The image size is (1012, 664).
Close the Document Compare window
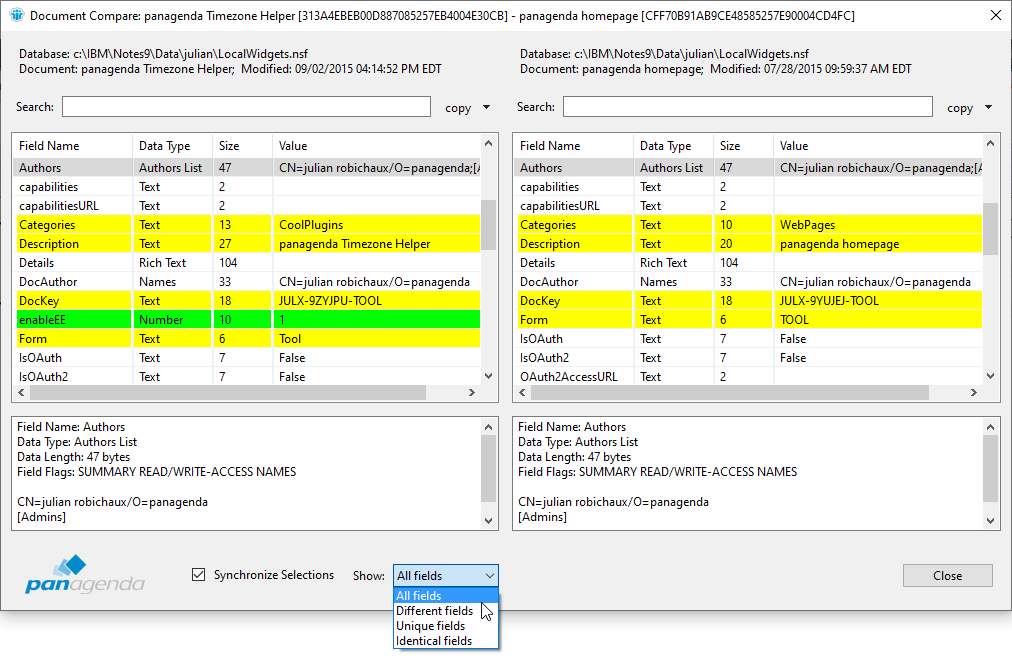tap(996, 15)
